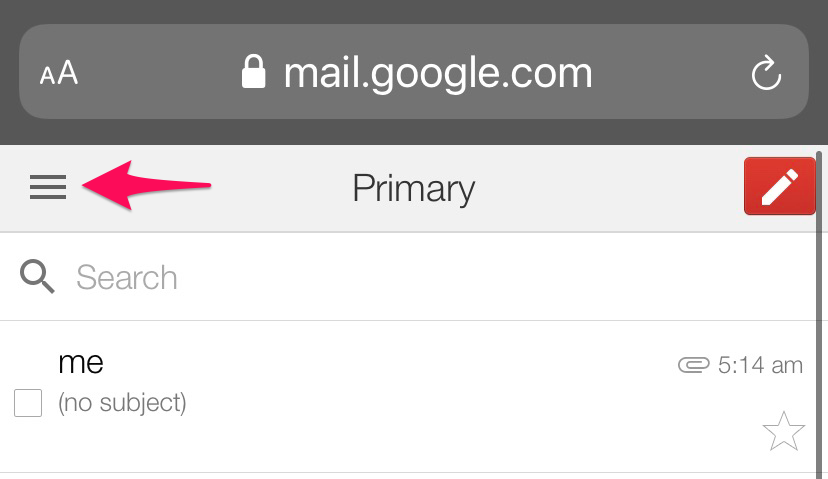Click the magnifying glass search icon
This screenshot has height=479, width=828.
tap(38, 277)
